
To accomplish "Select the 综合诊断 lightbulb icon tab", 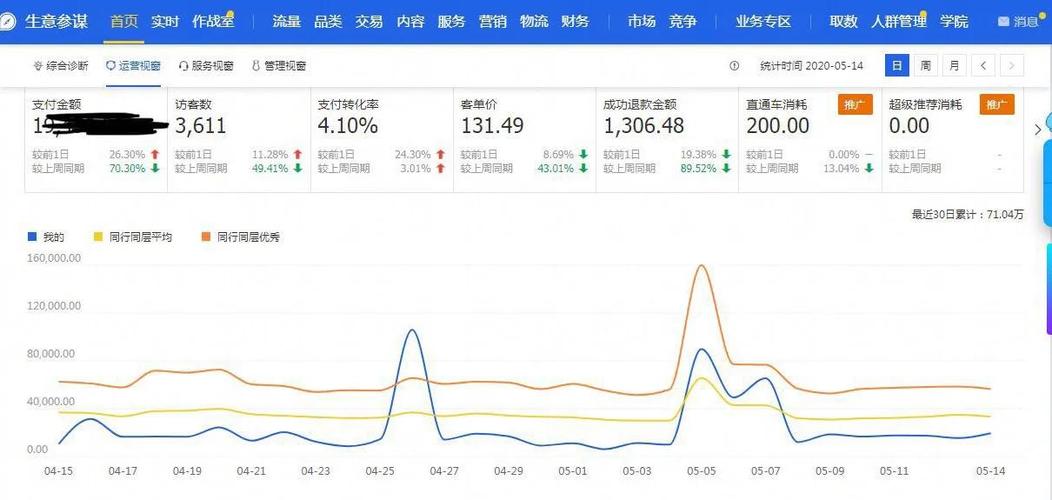I will pyautogui.click(x=38, y=66).
